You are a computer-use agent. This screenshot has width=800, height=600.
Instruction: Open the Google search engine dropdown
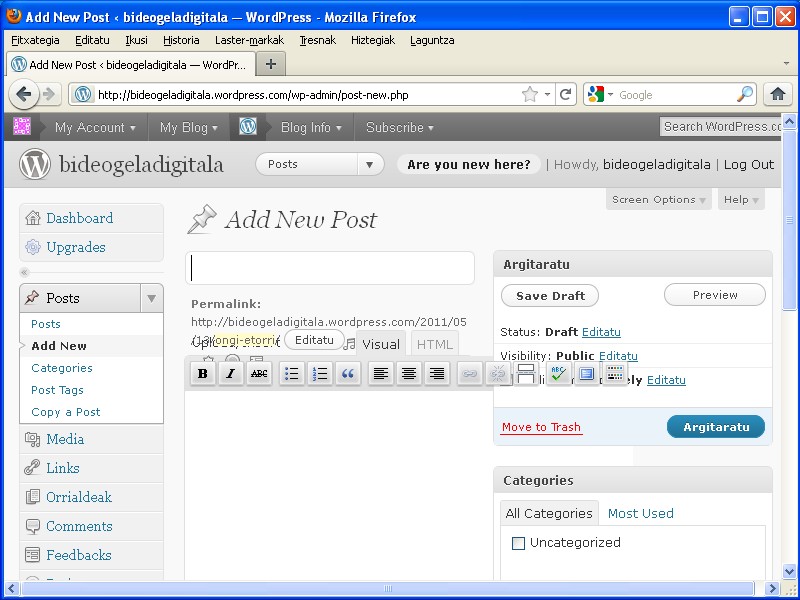pos(610,95)
